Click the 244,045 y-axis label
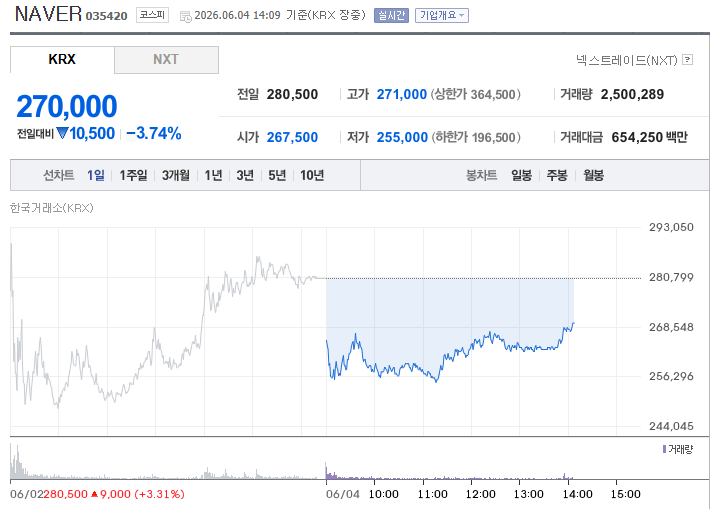This screenshot has width=710, height=509. tap(671, 426)
